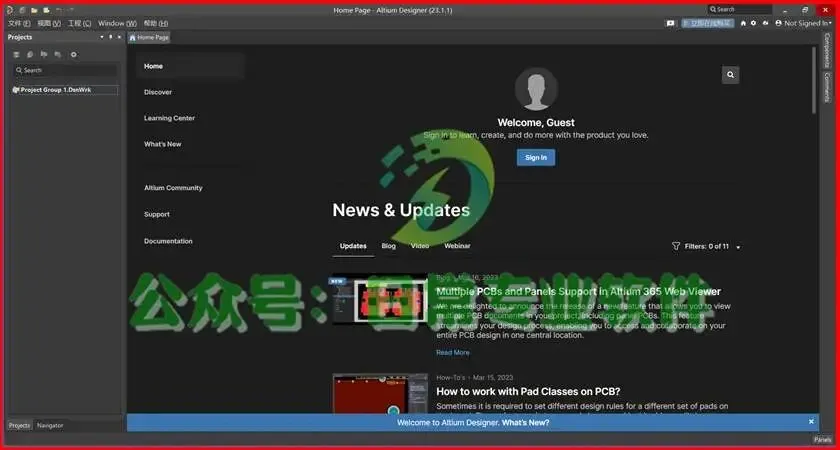
Task: Select Project Group 1.DsnWrk tree item
Action: (x=65, y=90)
